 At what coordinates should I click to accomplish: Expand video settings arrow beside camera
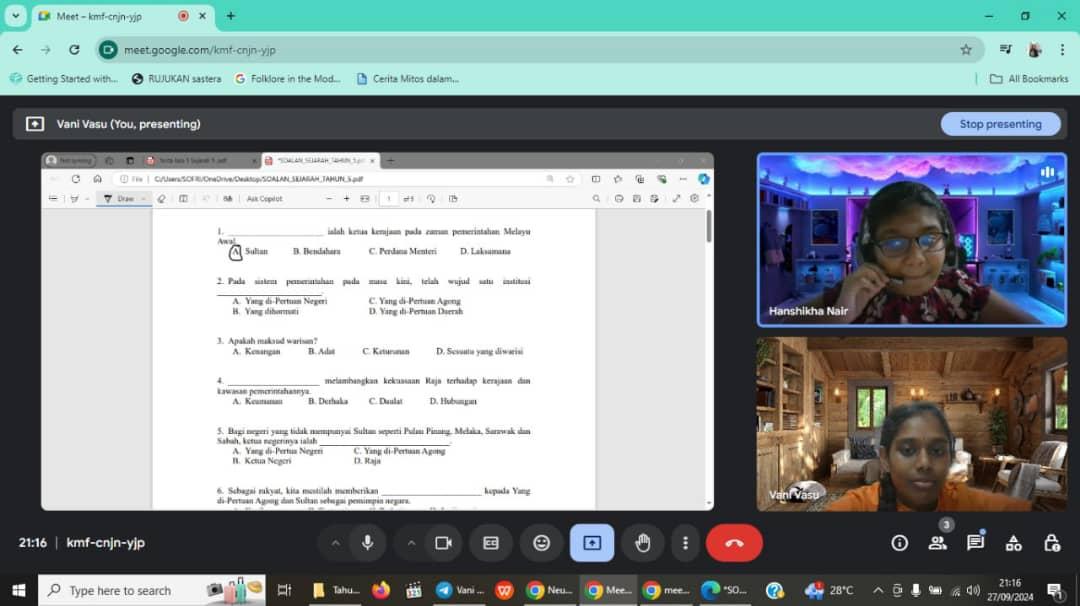point(410,543)
